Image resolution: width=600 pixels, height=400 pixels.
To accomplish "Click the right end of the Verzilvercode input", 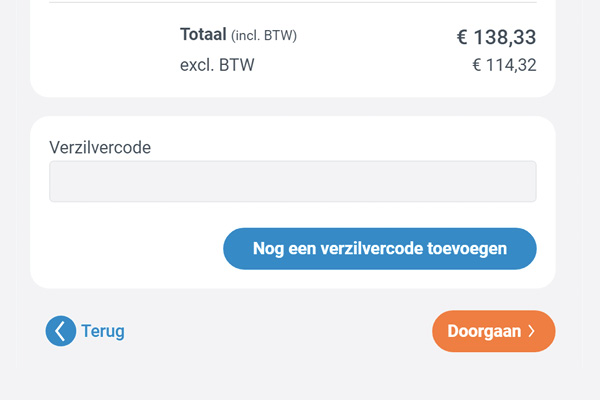I will pyautogui.click(x=524, y=181).
